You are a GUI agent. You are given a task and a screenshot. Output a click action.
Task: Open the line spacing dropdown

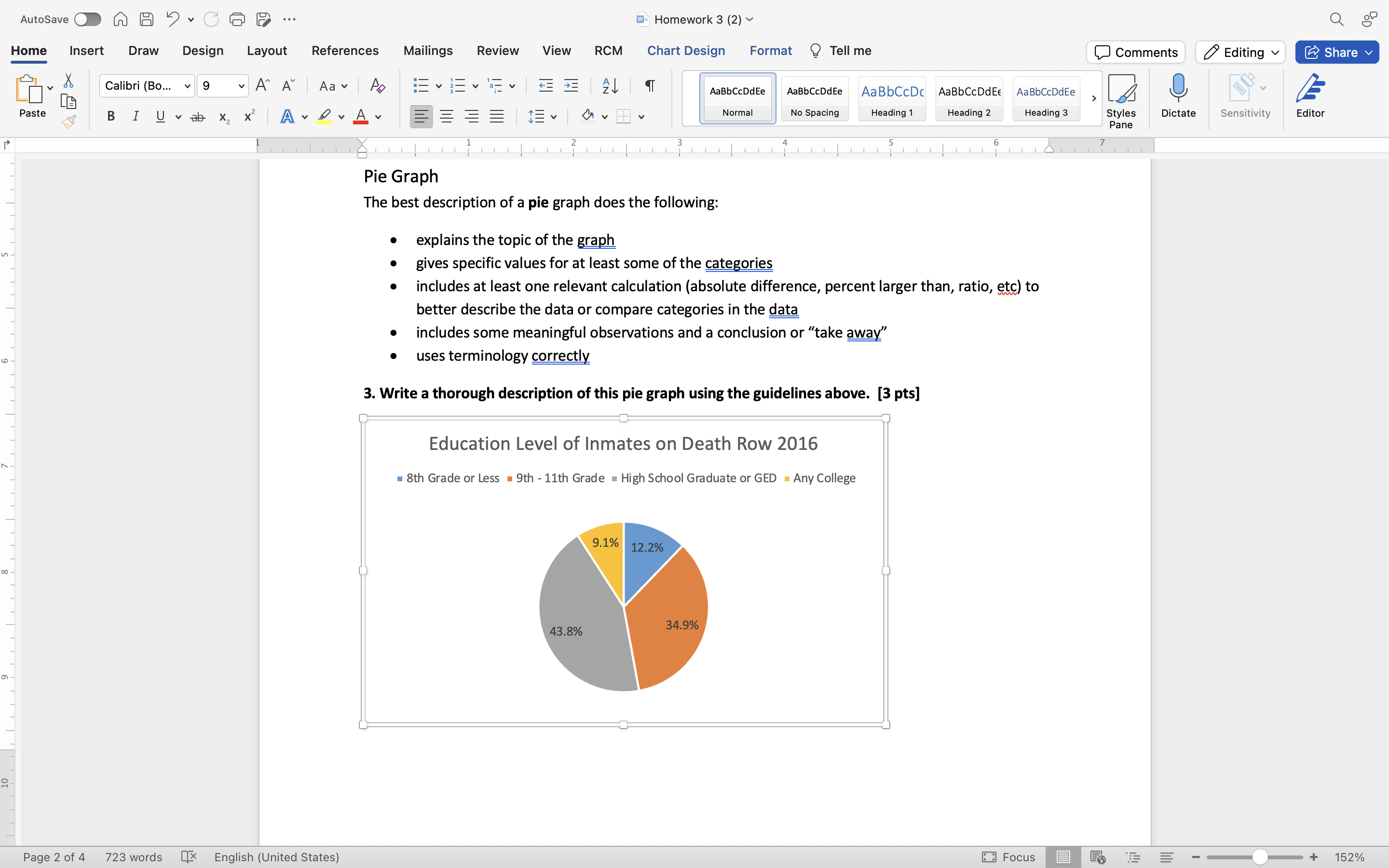[553, 117]
